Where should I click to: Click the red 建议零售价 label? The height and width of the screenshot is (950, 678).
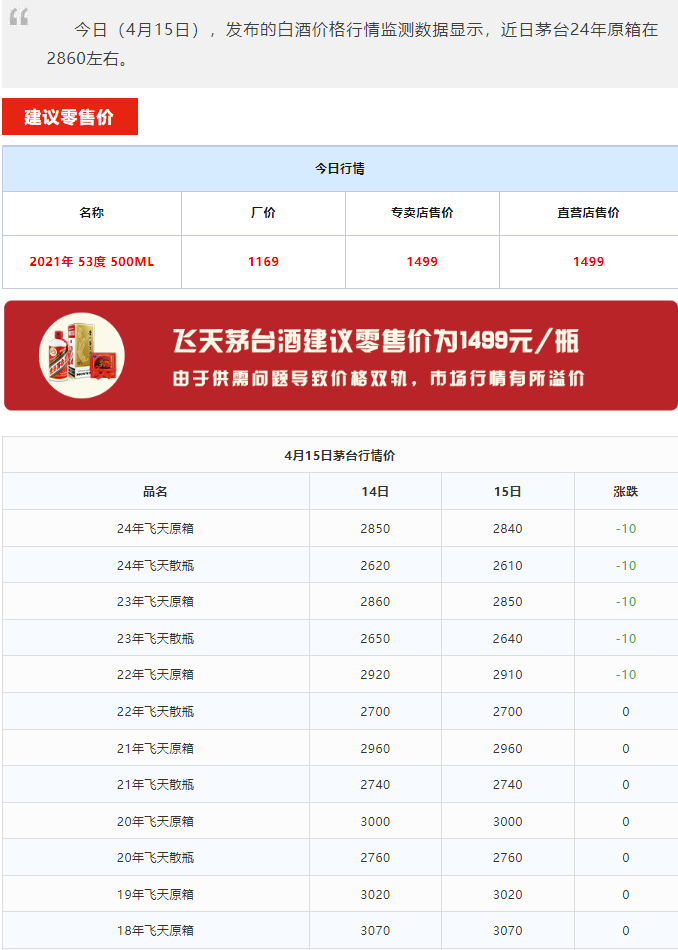[70, 116]
